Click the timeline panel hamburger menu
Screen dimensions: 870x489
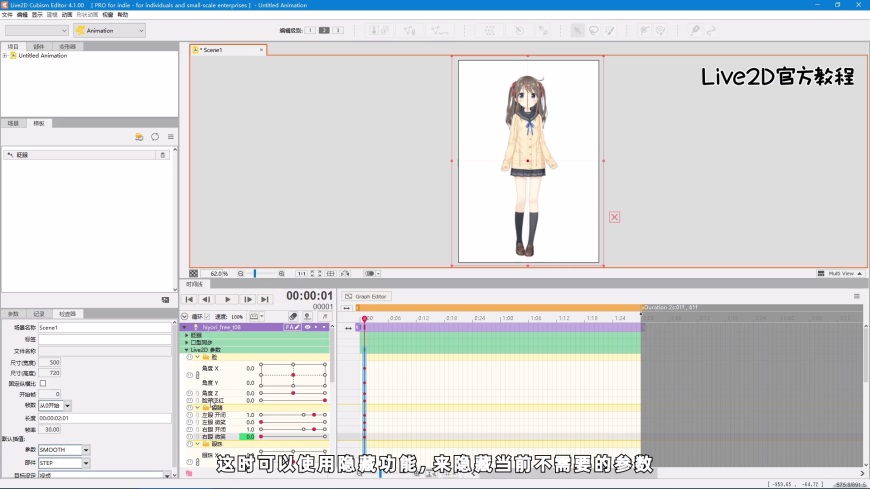click(x=857, y=296)
